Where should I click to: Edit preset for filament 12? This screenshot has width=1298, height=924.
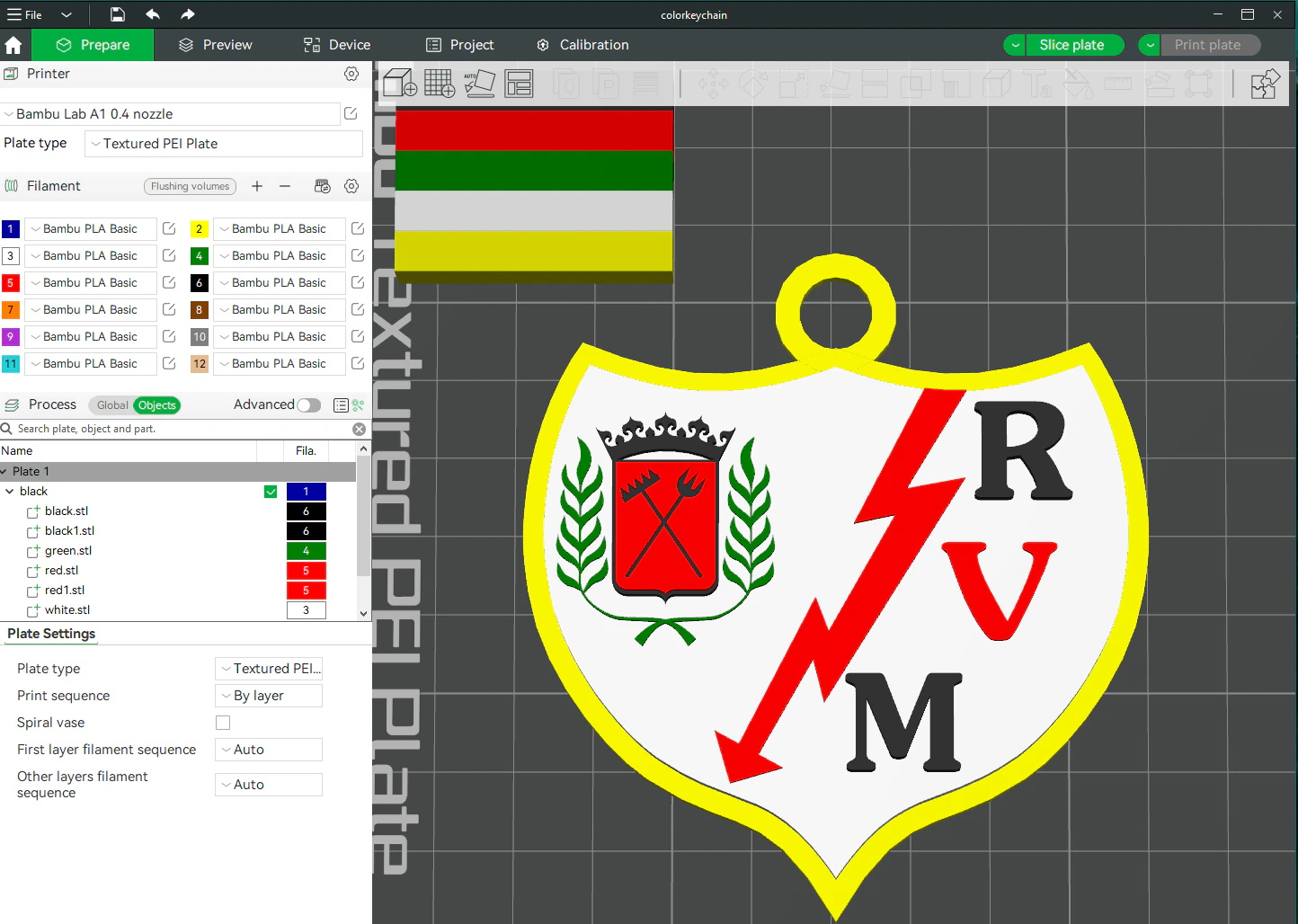[x=358, y=363]
